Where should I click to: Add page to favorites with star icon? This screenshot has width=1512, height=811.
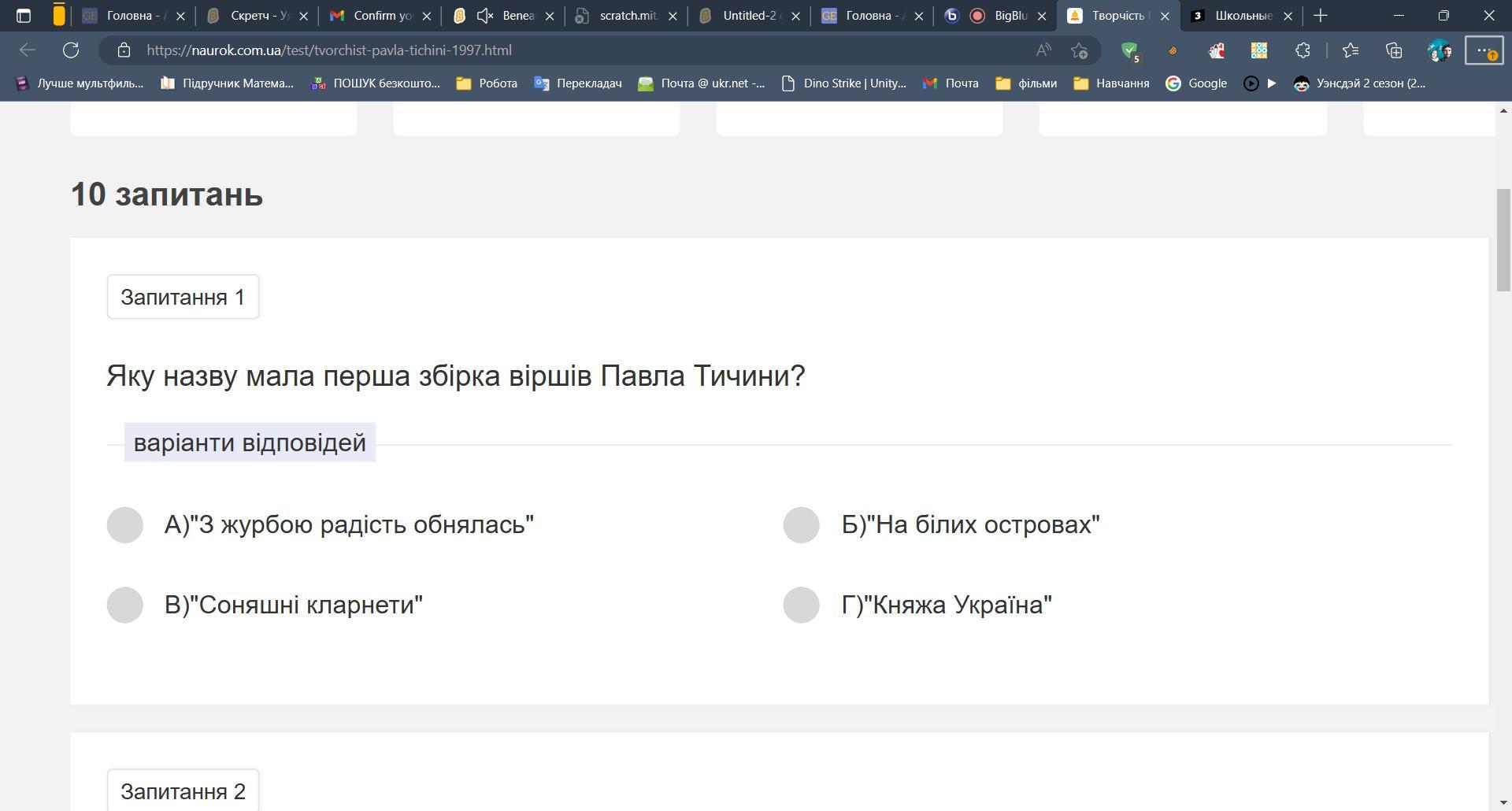tap(1079, 50)
